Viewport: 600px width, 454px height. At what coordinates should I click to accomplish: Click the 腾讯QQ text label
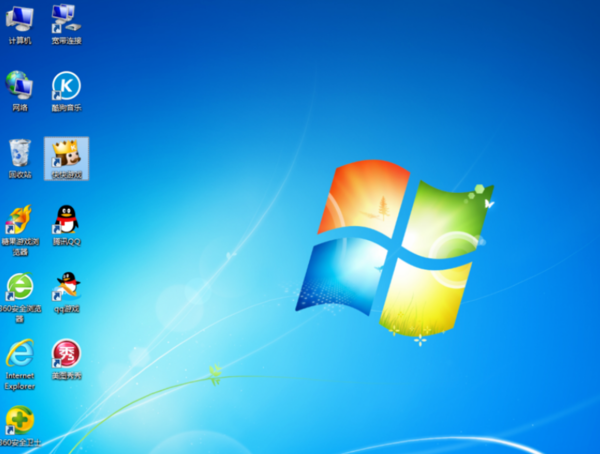pyautogui.click(x=66, y=241)
